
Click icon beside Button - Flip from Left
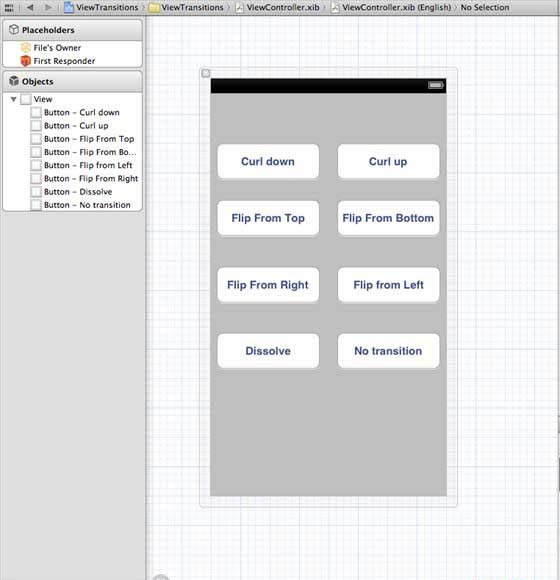(x=36, y=165)
